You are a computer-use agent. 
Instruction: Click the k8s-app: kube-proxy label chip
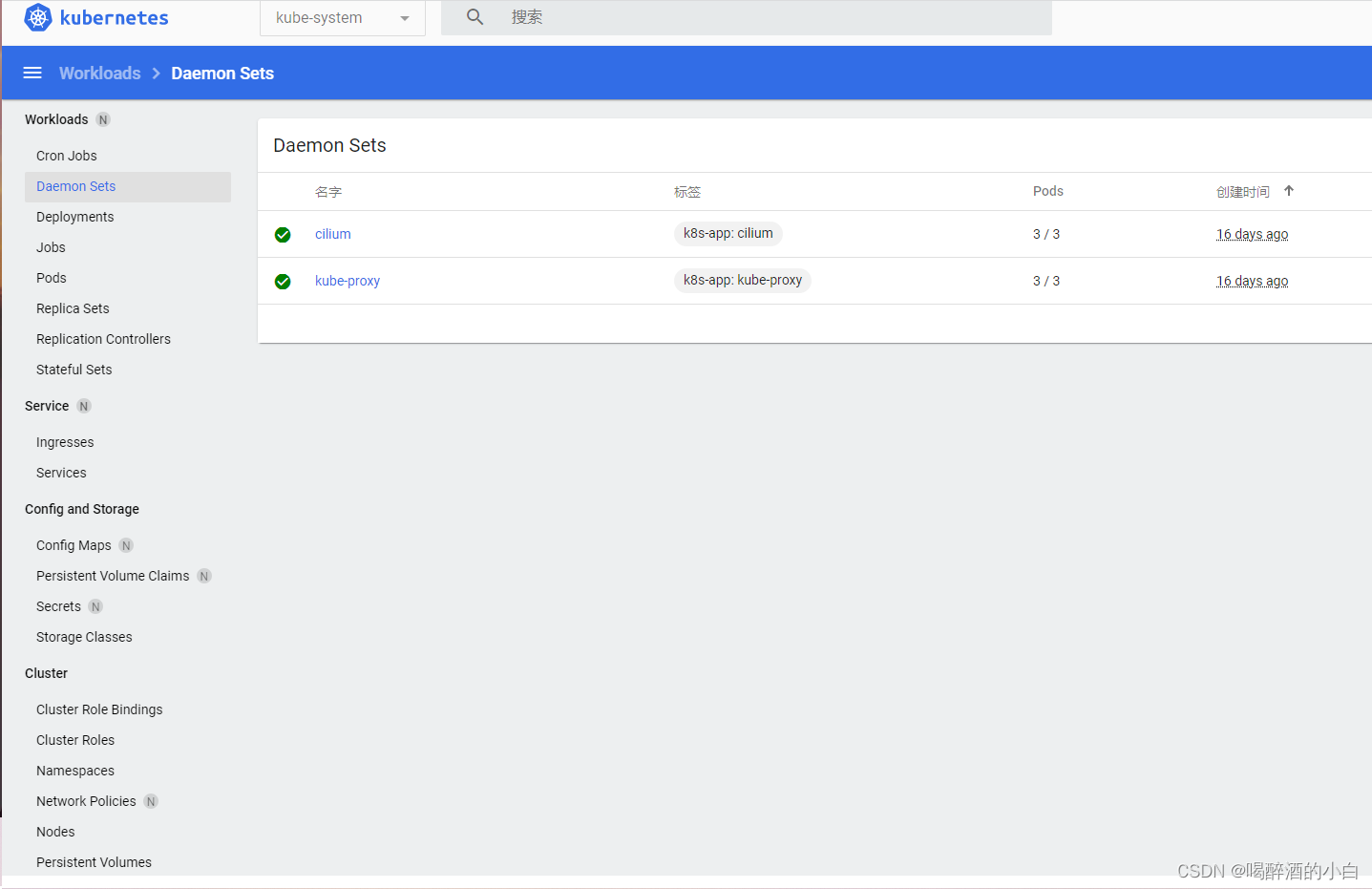point(743,280)
